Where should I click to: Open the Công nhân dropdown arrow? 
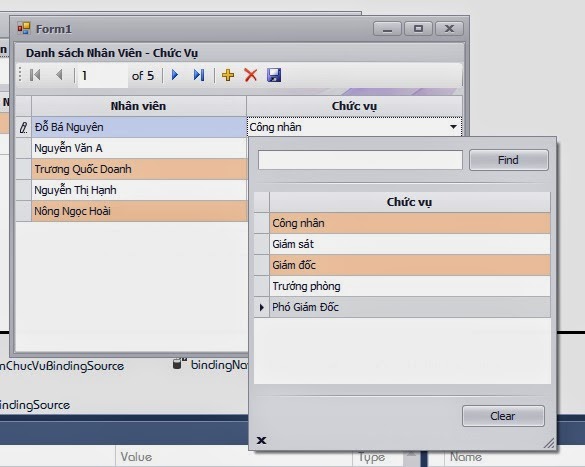pyautogui.click(x=453, y=127)
